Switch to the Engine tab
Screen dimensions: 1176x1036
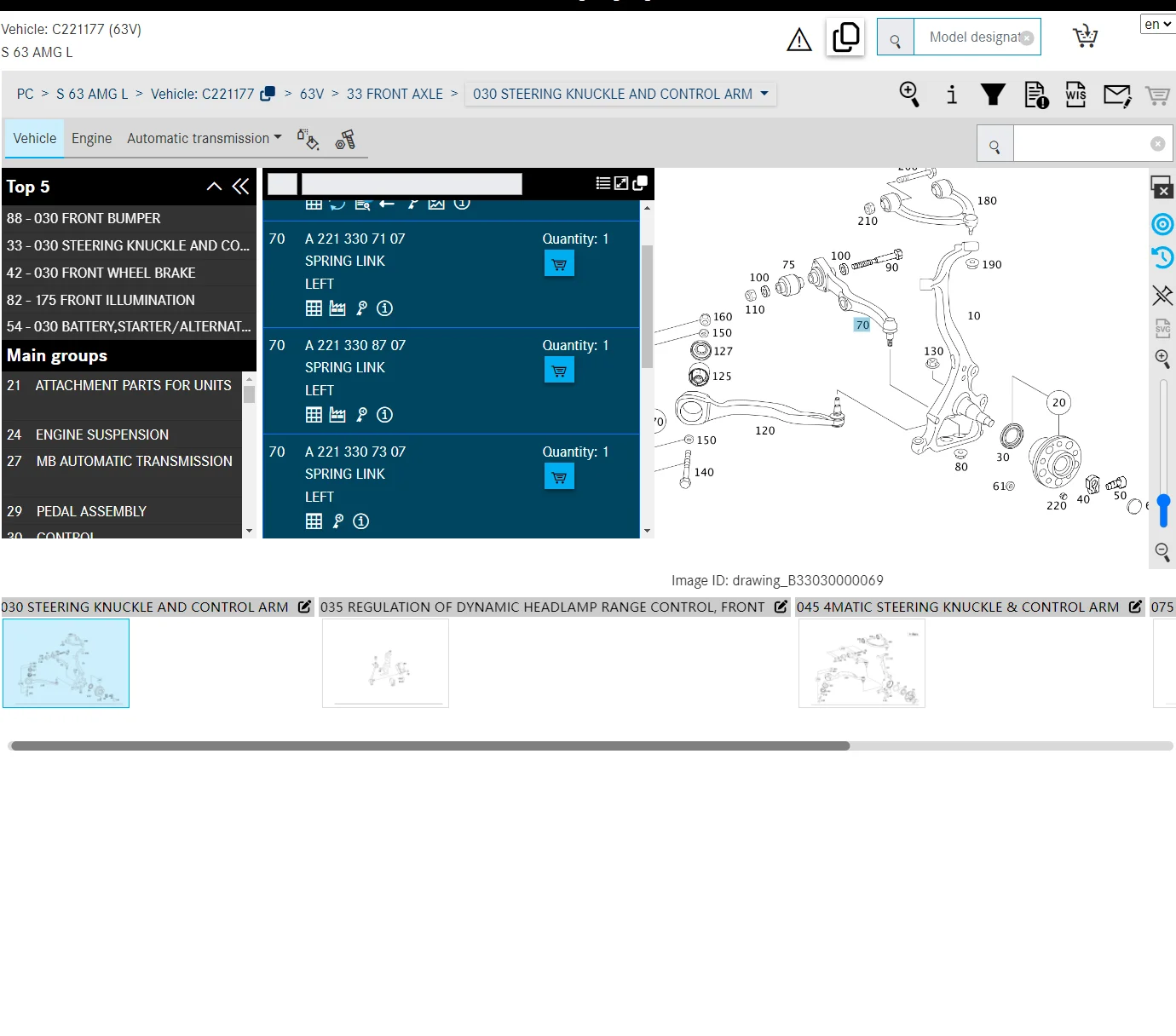(x=92, y=138)
